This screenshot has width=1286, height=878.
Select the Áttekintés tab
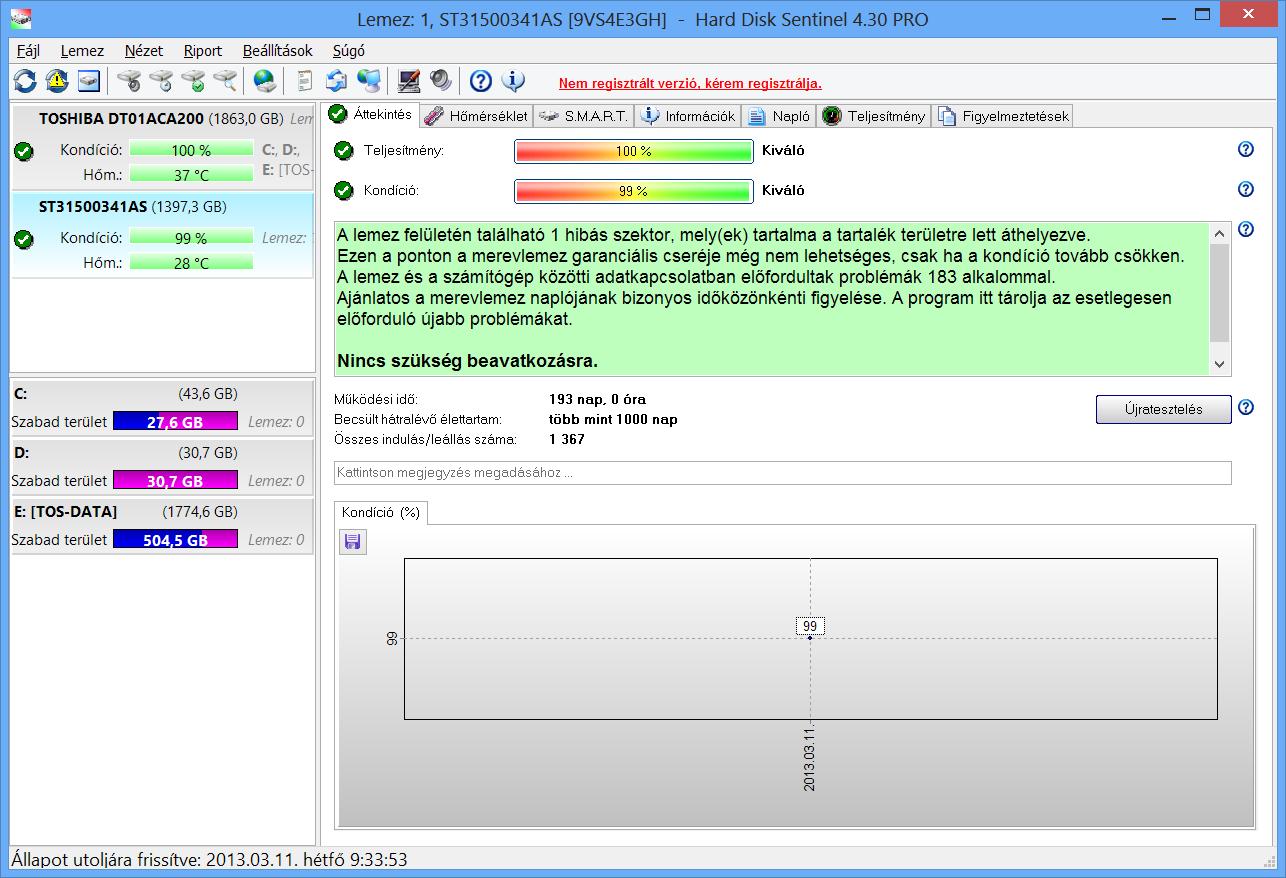371,115
